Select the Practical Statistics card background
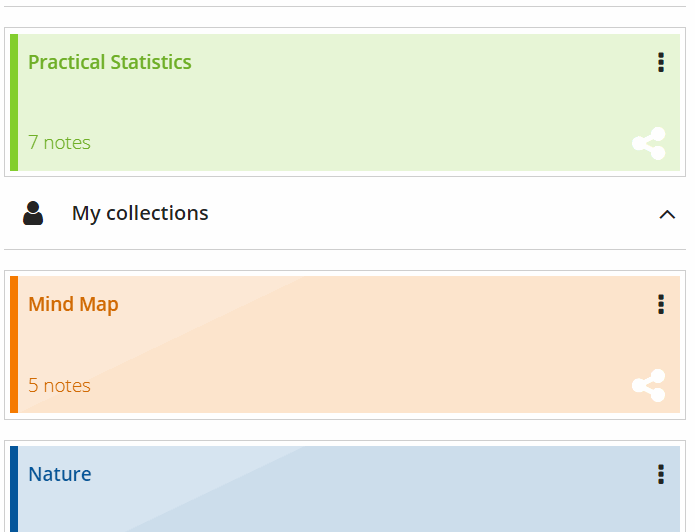The height and width of the screenshot is (532, 695). click(349, 102)
